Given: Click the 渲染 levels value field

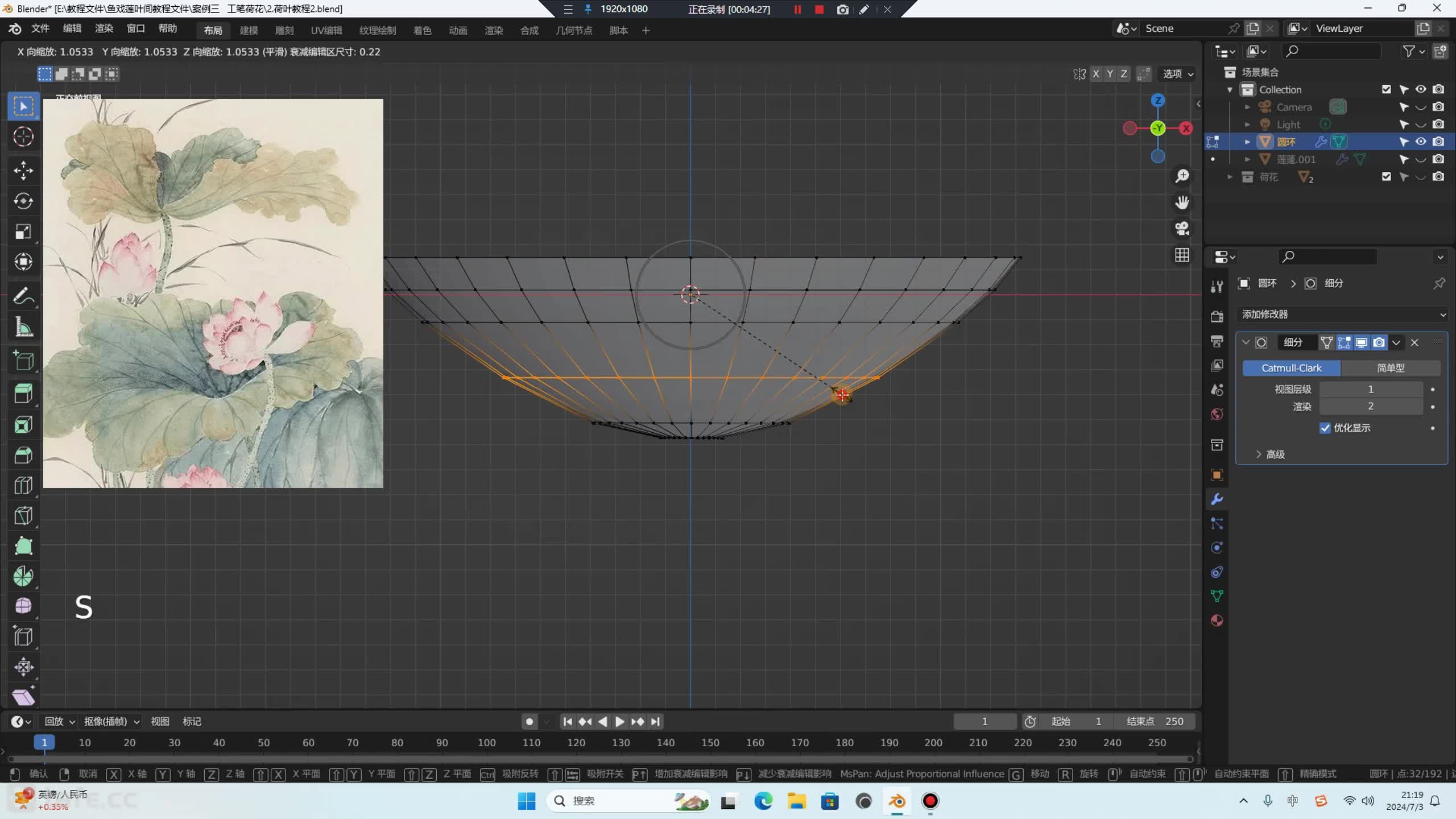Looking at the screenshot, I should (x=1371, y=406).
